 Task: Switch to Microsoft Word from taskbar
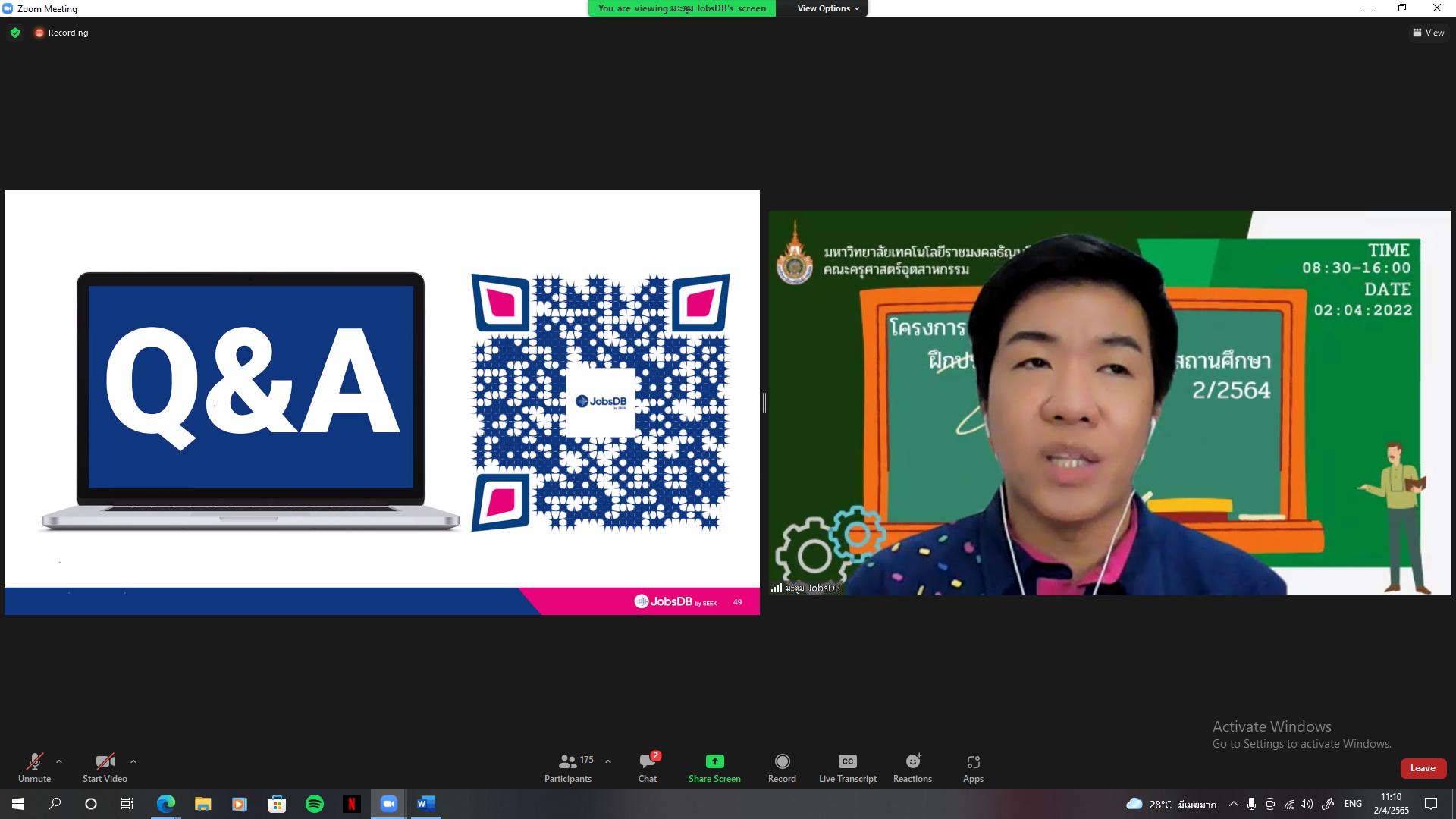coord(425,804)
